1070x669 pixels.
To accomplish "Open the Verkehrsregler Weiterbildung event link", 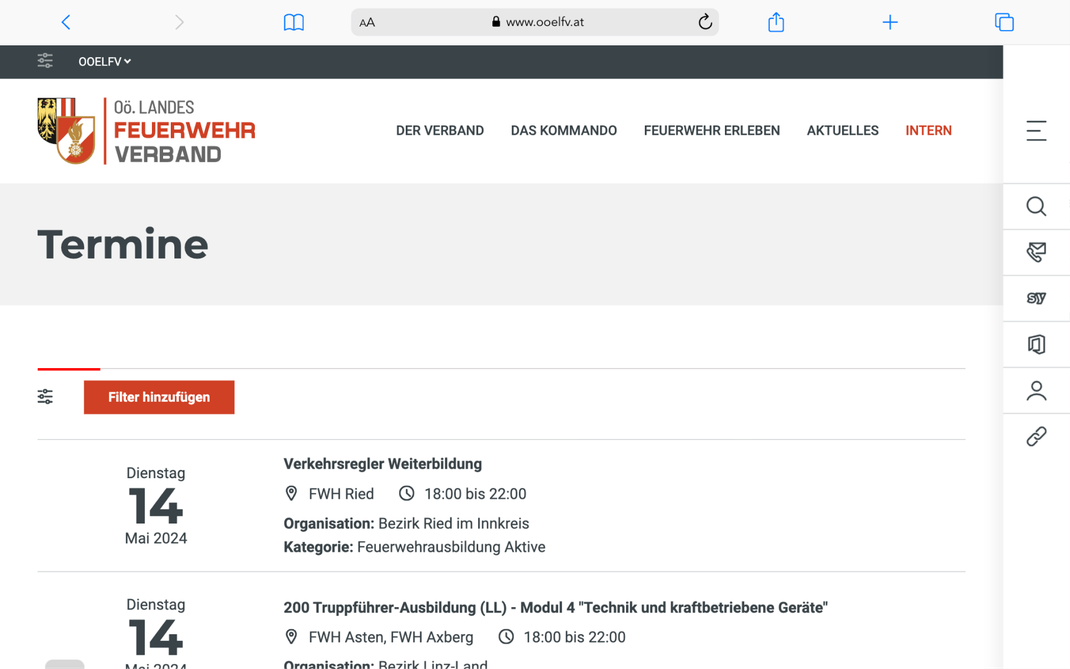I will pyautogui.click(x=382, y=464).
